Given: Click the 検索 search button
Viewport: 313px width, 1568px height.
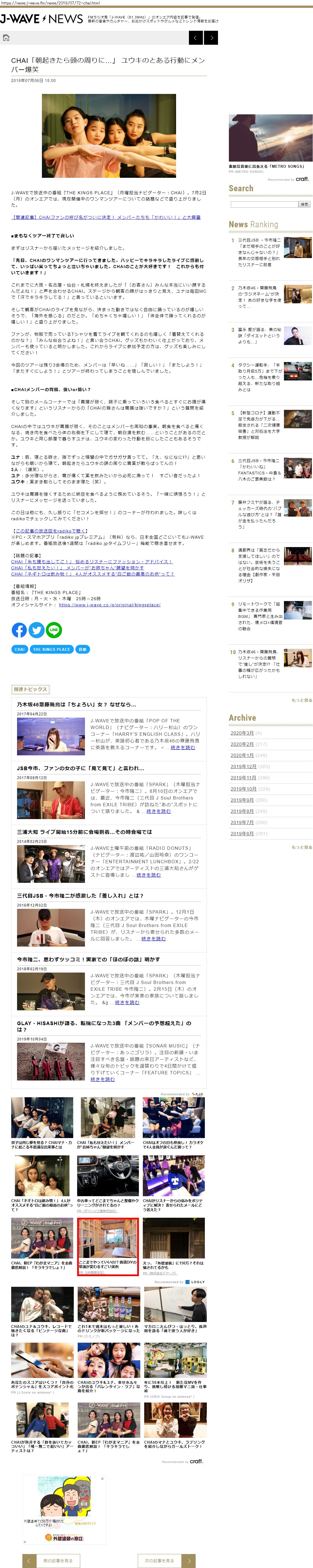Looking at the screenshot, I should coord(304,205).
